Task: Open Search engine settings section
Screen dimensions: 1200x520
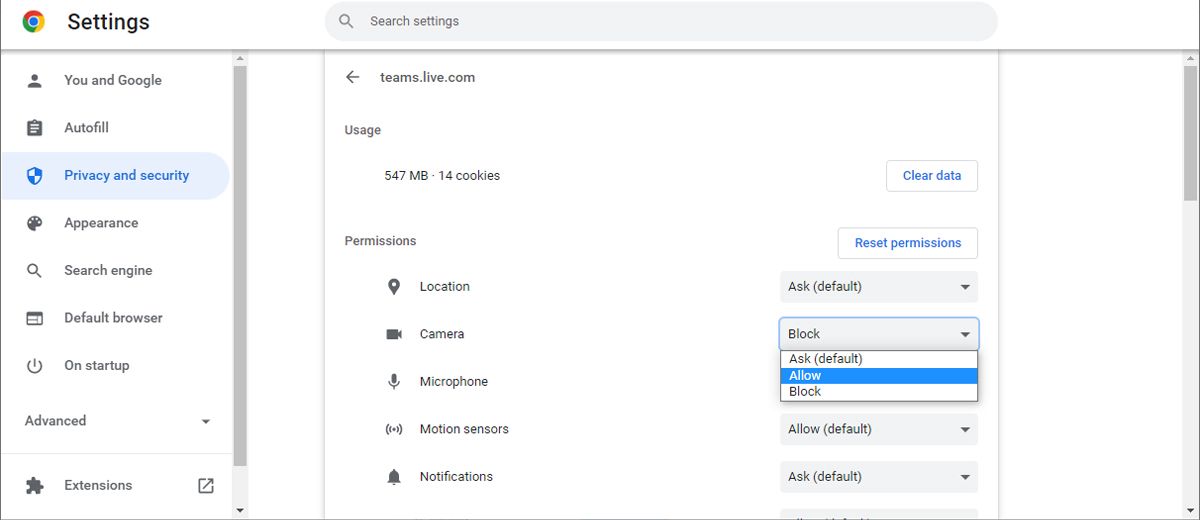Action: click(115, 271)
